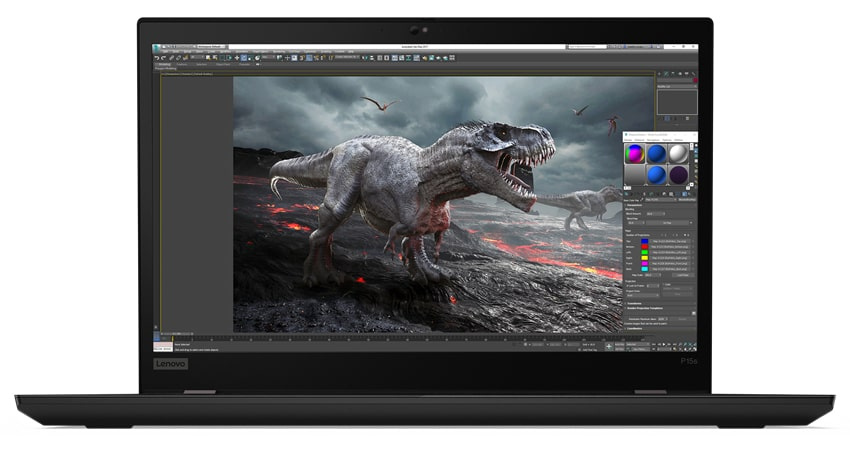Viewport: 850px width, 450px height.
Task: Click the large Set Keys plus button
Action: 609,346
